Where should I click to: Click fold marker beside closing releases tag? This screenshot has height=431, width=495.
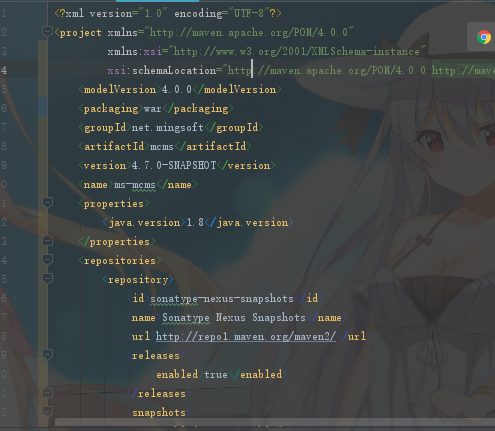click(x=47, y=393)
